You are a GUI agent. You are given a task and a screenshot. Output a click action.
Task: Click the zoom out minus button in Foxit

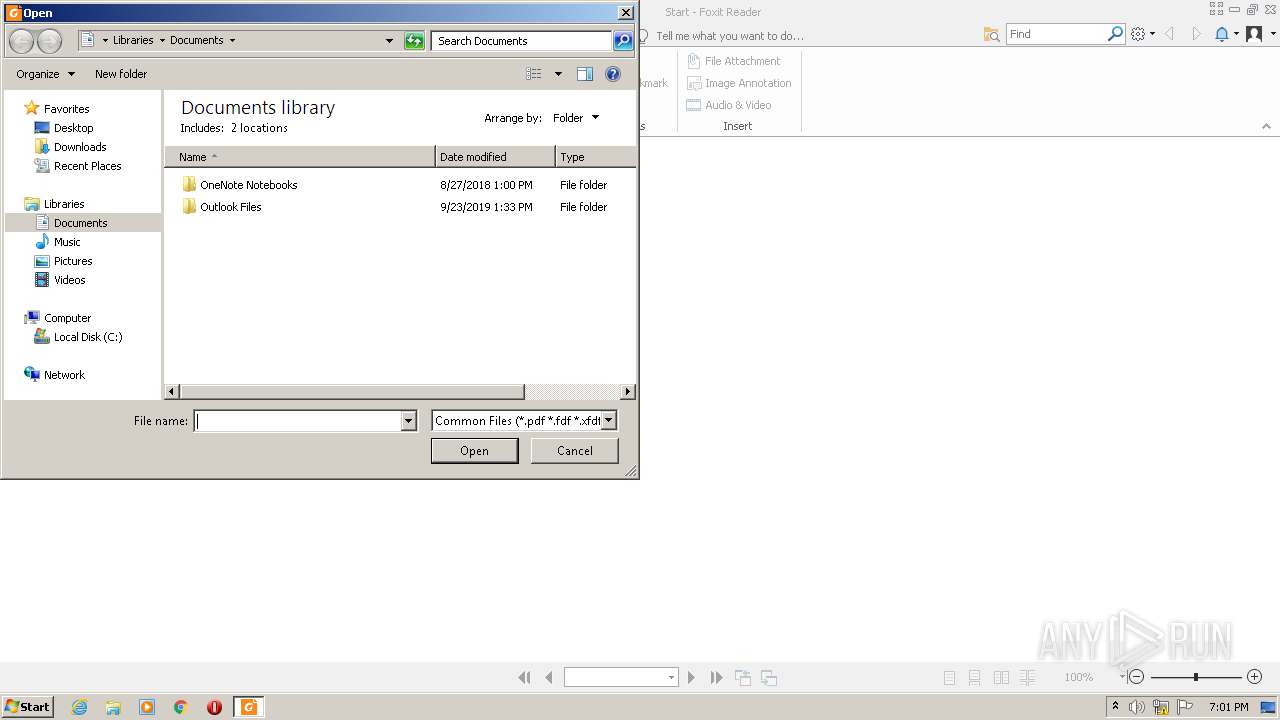[x=1136, y=677]
